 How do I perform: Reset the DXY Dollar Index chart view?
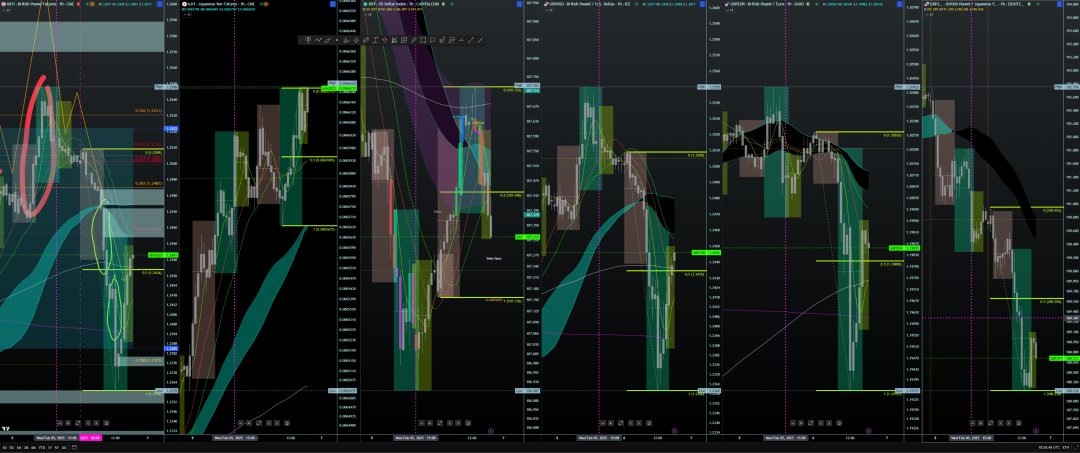[x=468, y=423]
